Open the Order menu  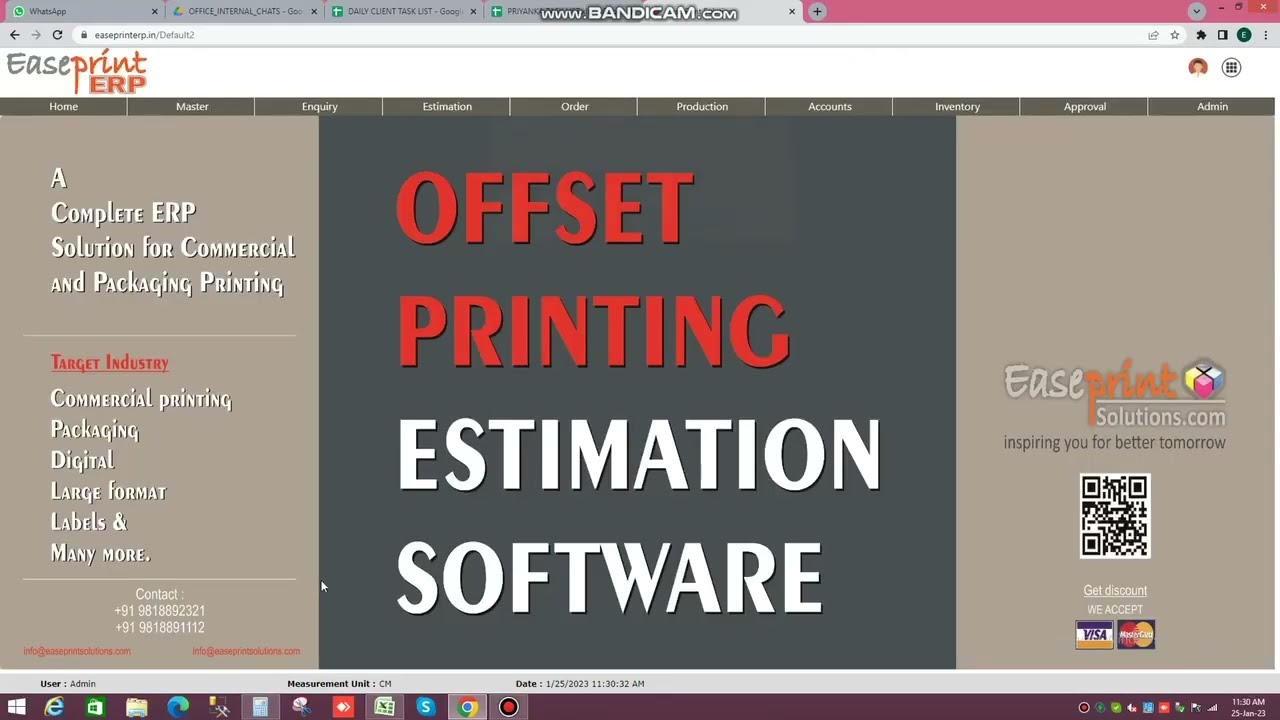click(x=575, y=106)
